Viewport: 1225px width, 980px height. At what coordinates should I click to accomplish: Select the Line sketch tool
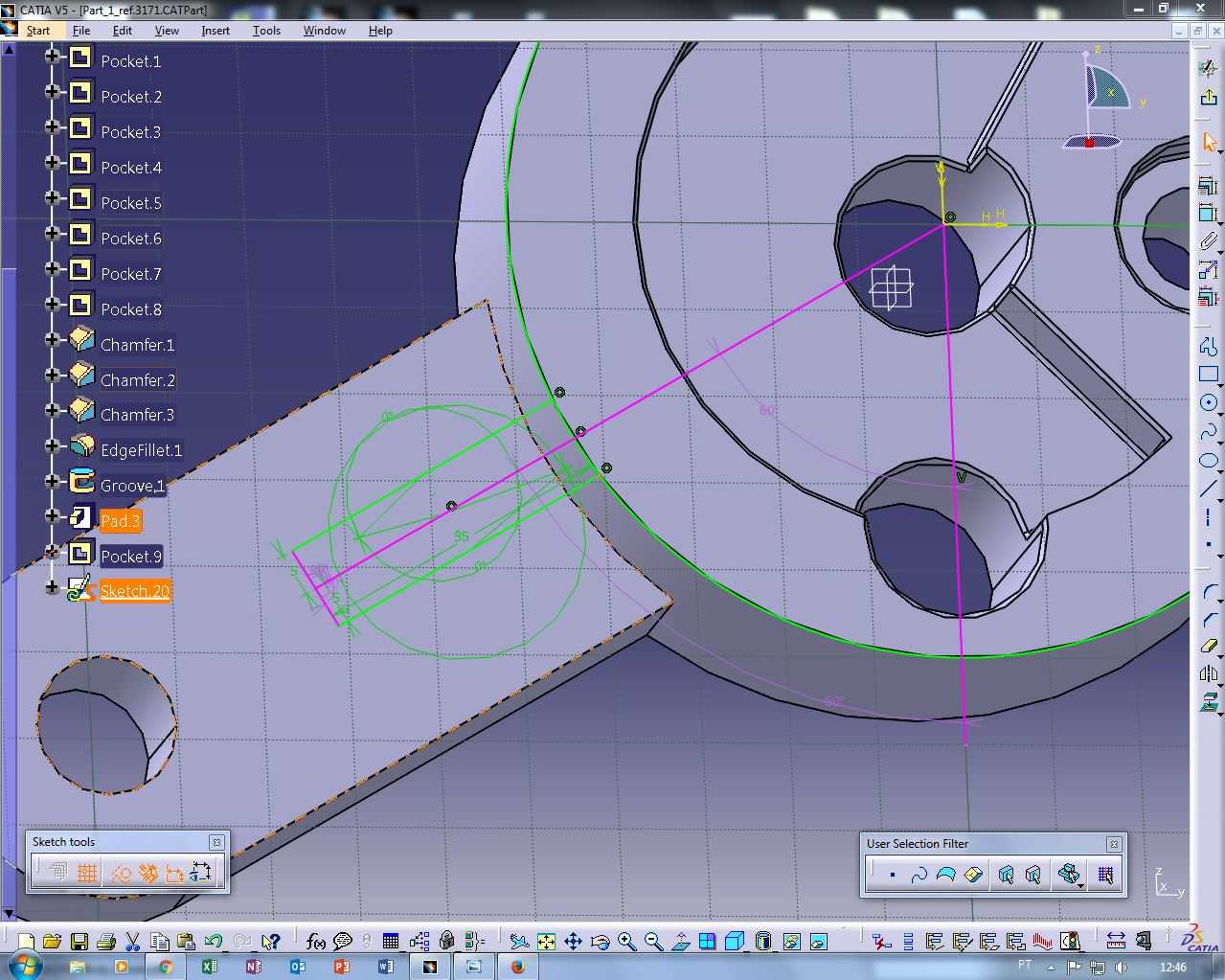[1209, 489]
